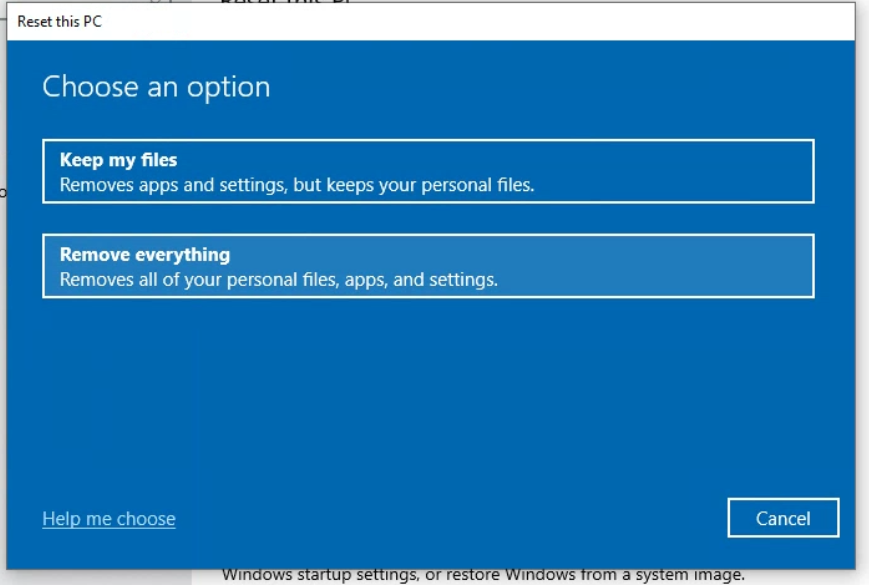The image size is (869, 585).
Task: Click the bold Keep my files label
Action: pos(118,159)
